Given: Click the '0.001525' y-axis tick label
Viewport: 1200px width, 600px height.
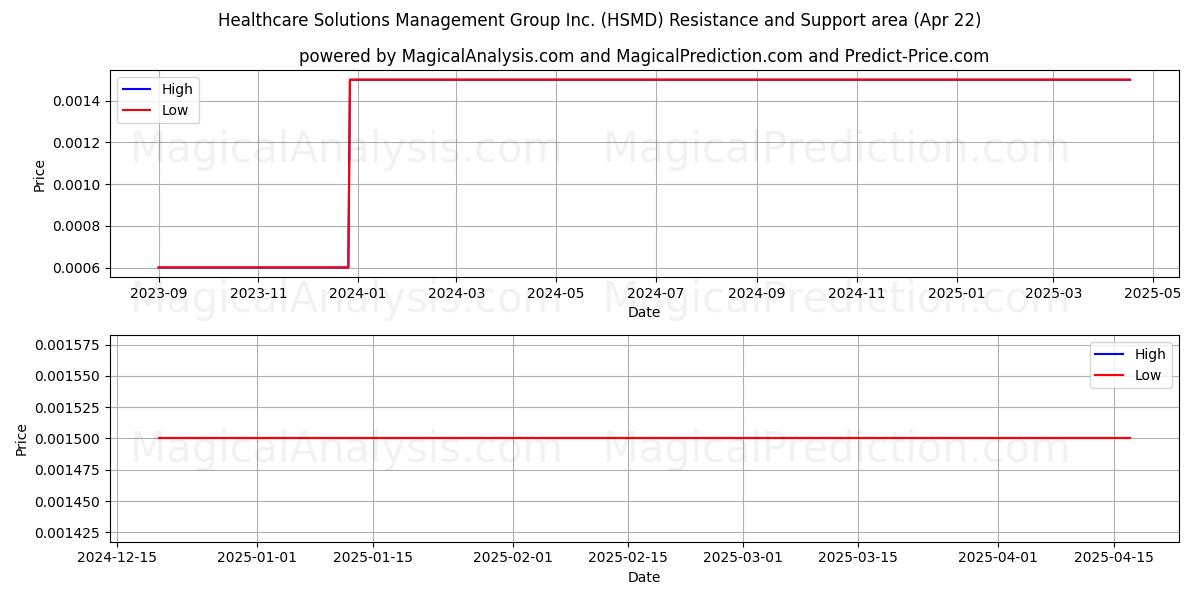Looking at the screenshot, I should click(69, 407).
